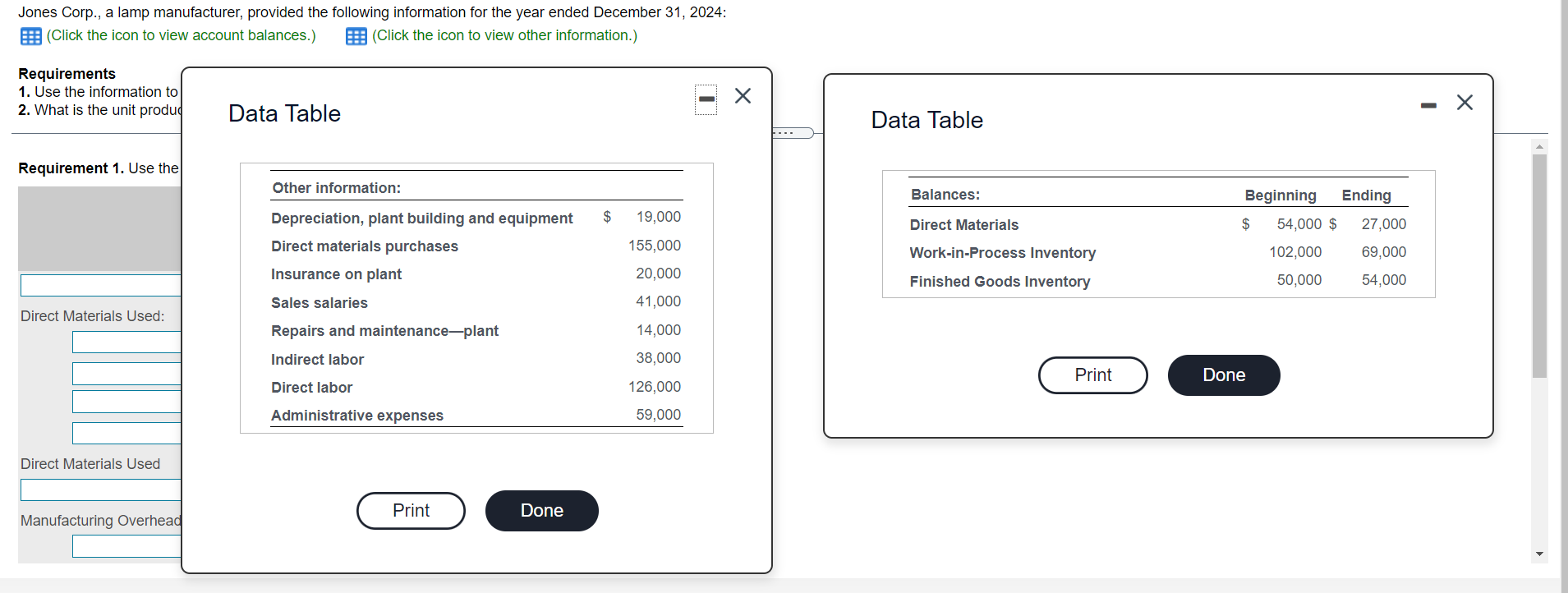Print the Balances data table
Image resolution: width=1568 pixels, height=593 pixels.
pos(1093,375)
